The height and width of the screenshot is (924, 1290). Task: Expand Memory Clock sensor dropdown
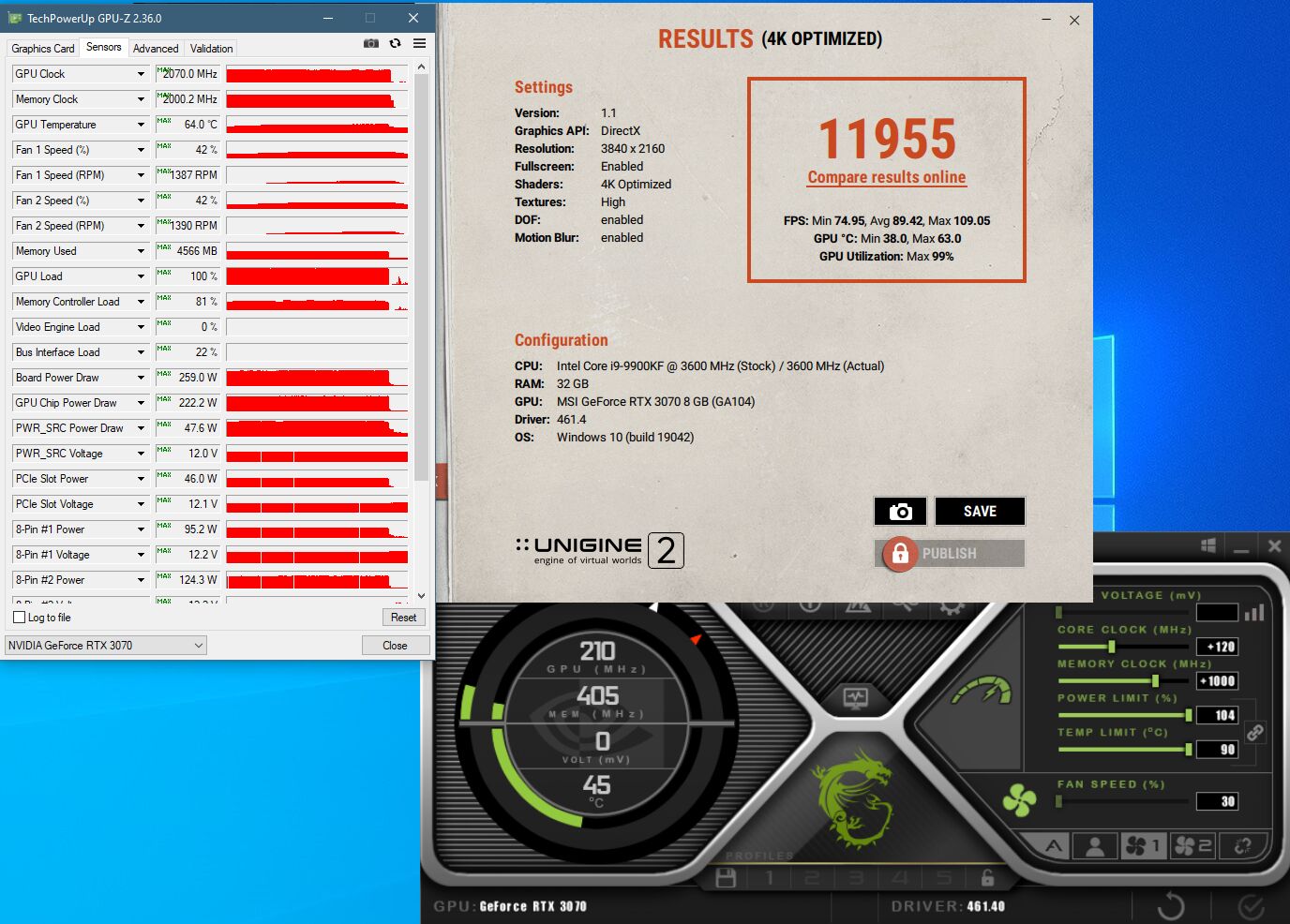(141, 99)
